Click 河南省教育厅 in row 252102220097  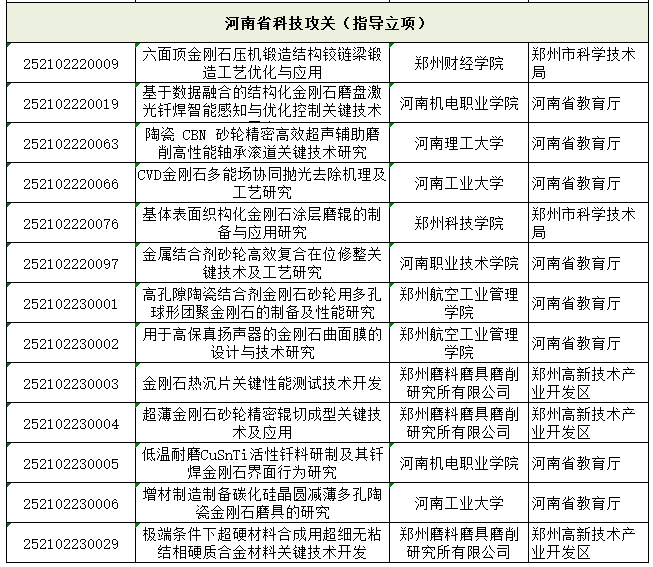tap(576, 263)
